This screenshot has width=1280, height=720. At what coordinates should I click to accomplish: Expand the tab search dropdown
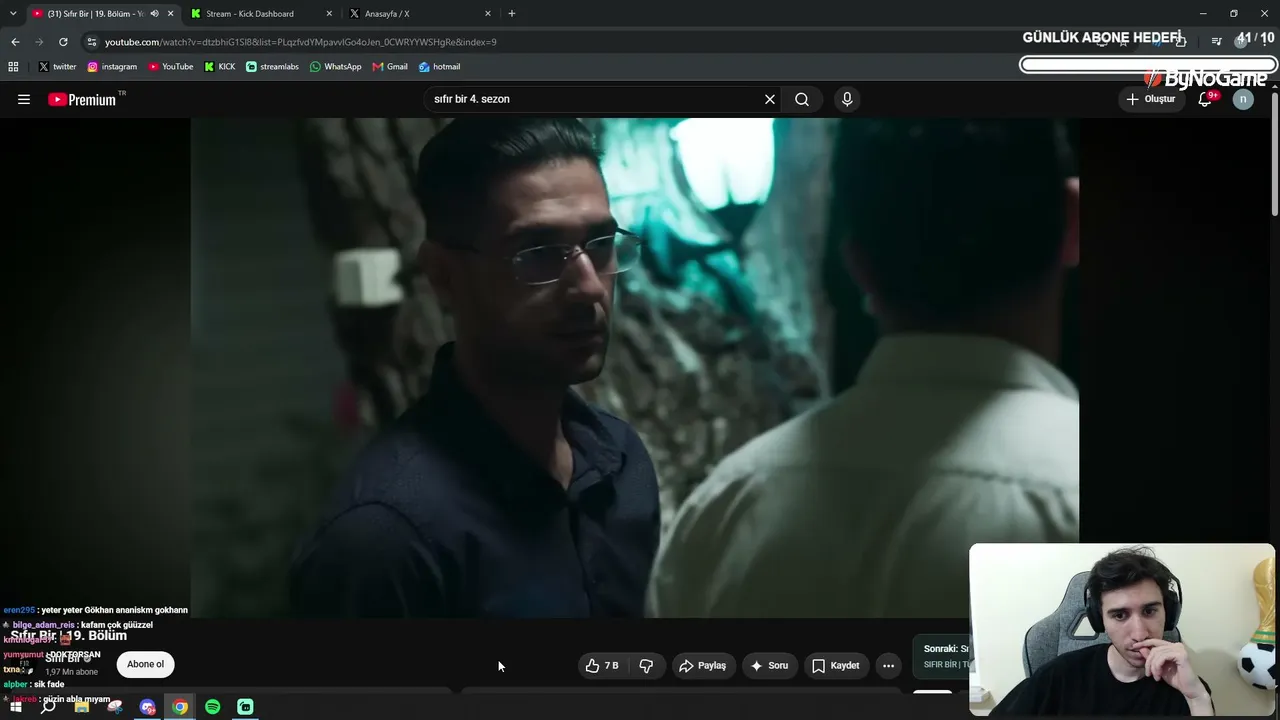(x=13, y=14)
